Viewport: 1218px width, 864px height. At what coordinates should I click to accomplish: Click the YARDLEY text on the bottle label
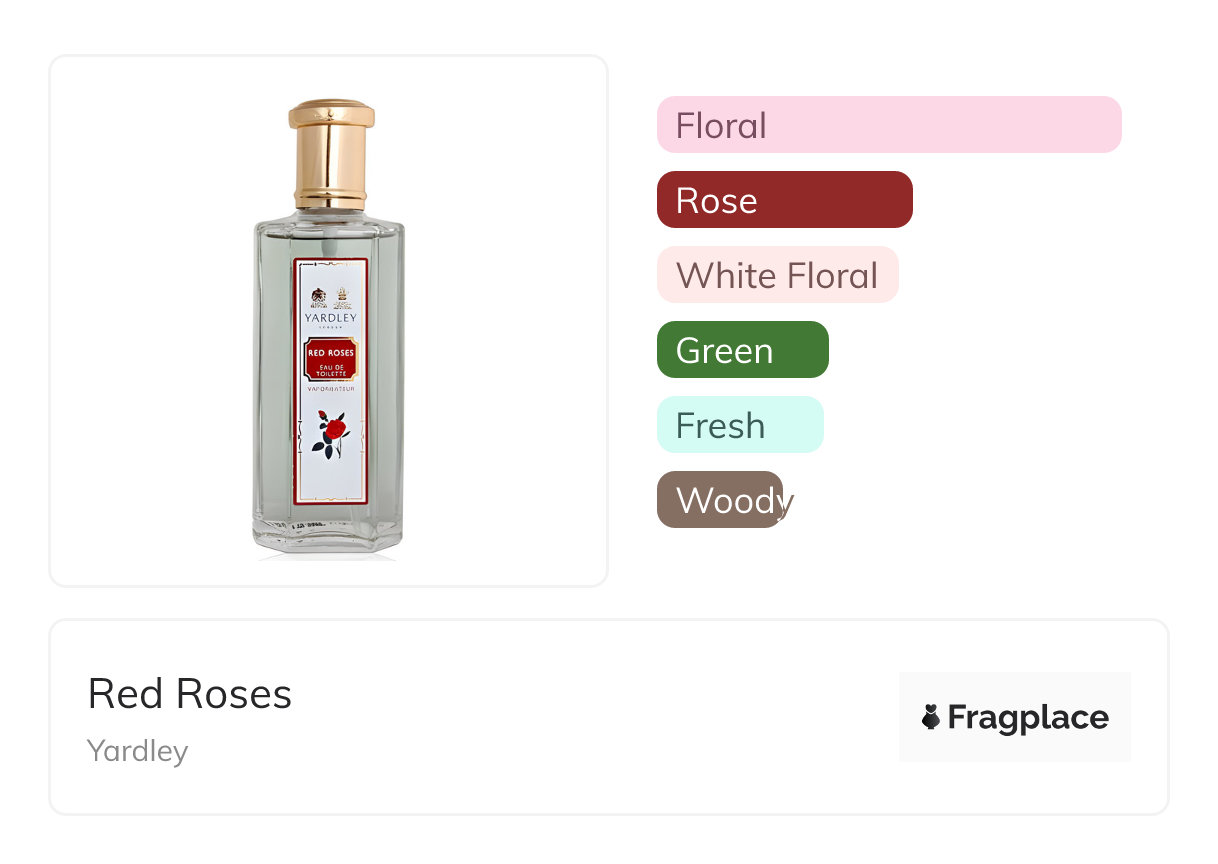[x=331, y=318]
